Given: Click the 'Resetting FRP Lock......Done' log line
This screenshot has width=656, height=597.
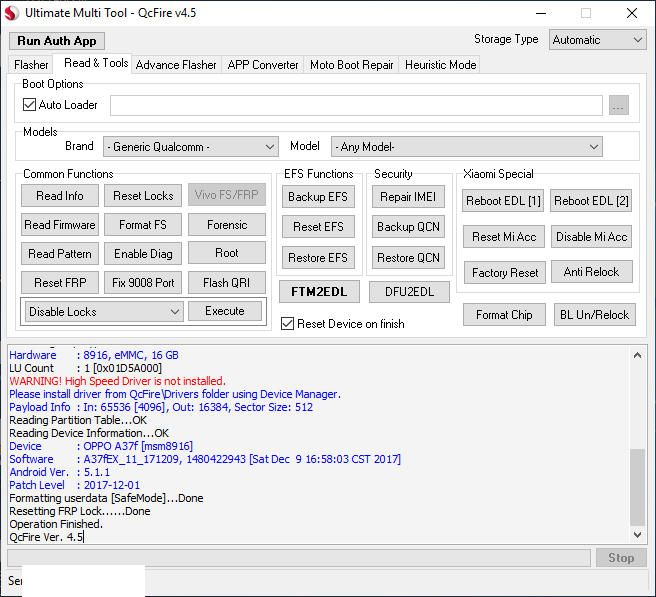Looking at the screenshot, I should 79,511.
